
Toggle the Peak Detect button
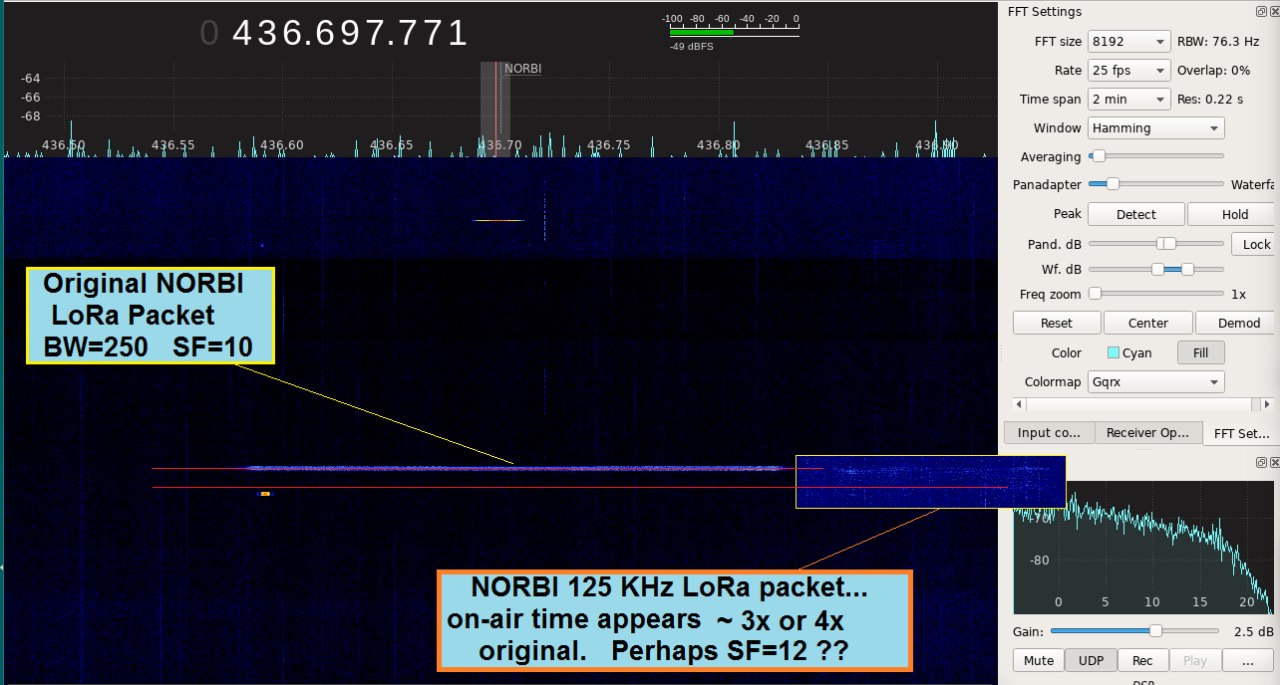click(1135, 214)
